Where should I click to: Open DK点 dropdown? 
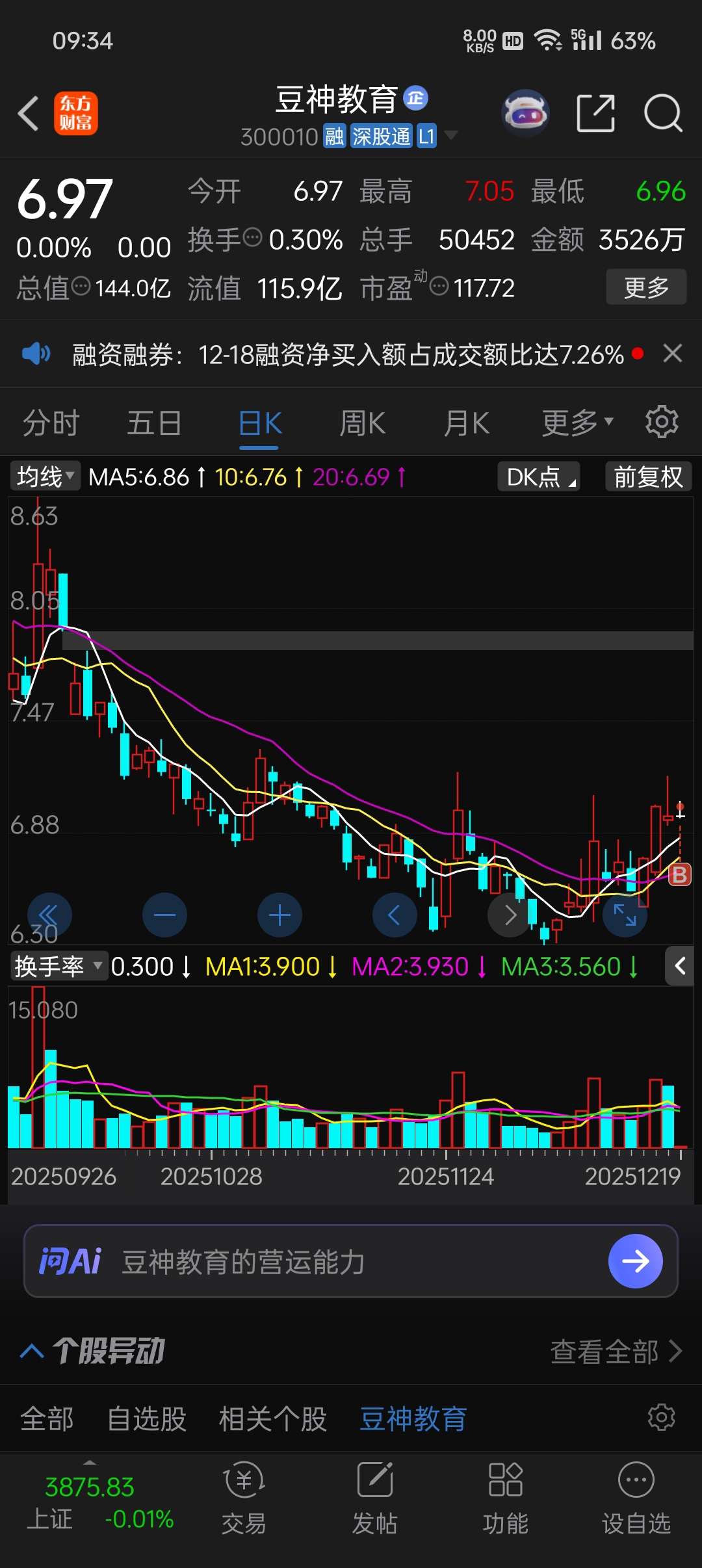click(539, 477)
